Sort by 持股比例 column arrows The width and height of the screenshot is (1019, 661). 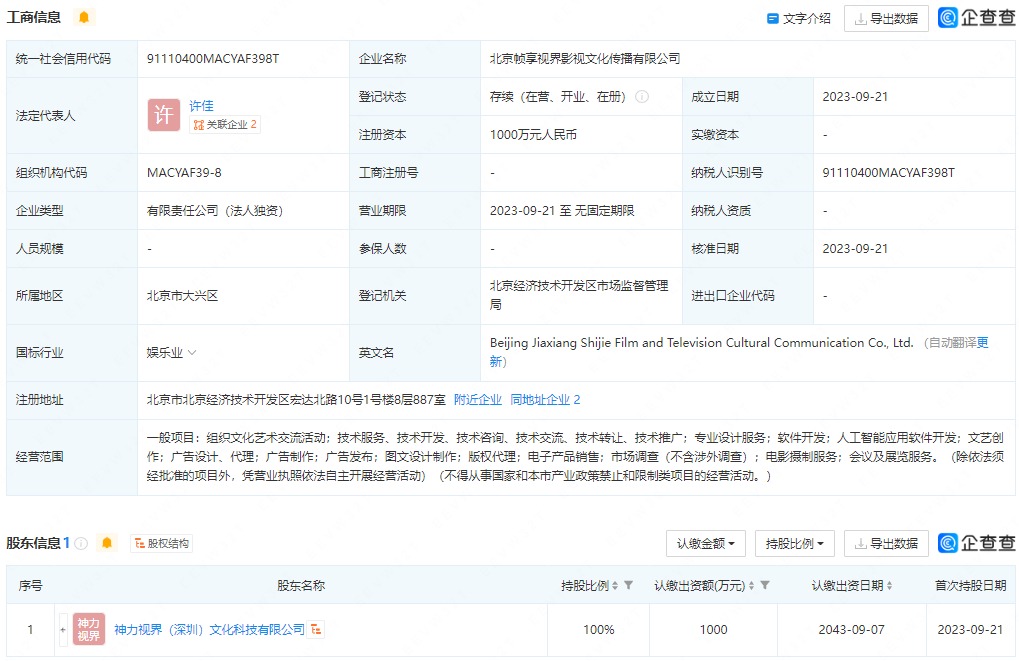click(615, 586)
